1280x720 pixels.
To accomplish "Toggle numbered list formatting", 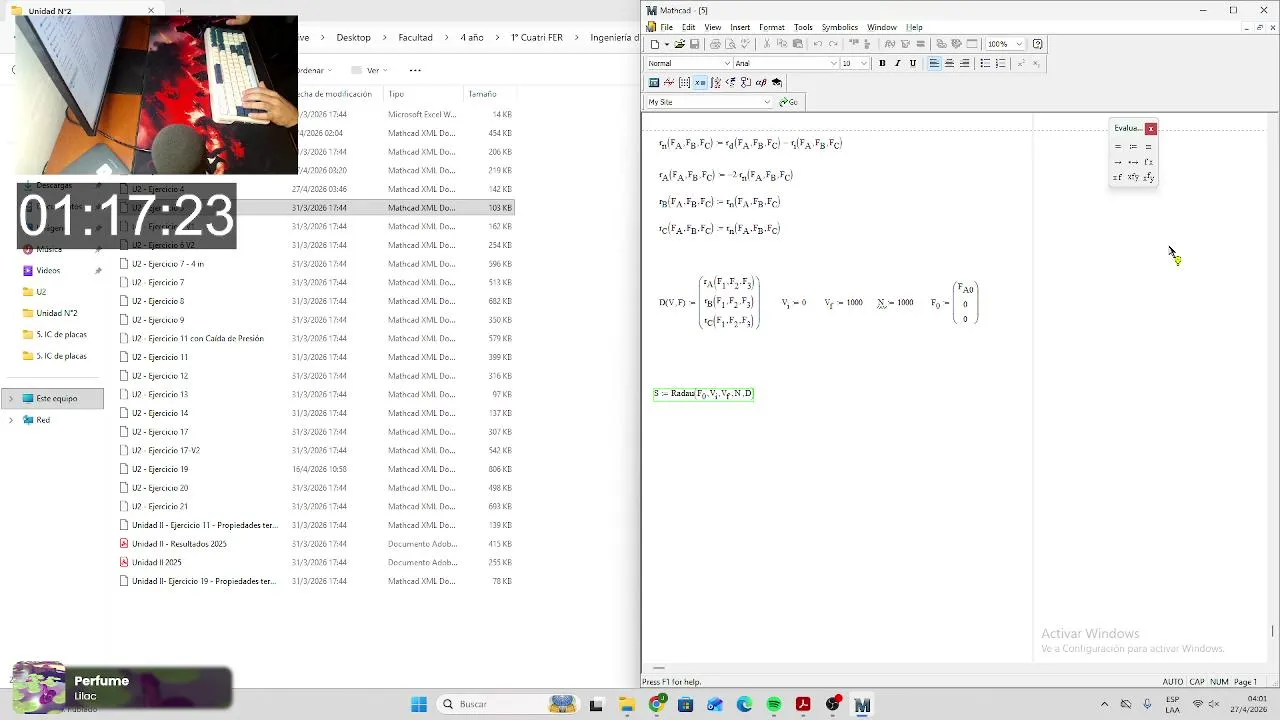I will point(1000,63).
